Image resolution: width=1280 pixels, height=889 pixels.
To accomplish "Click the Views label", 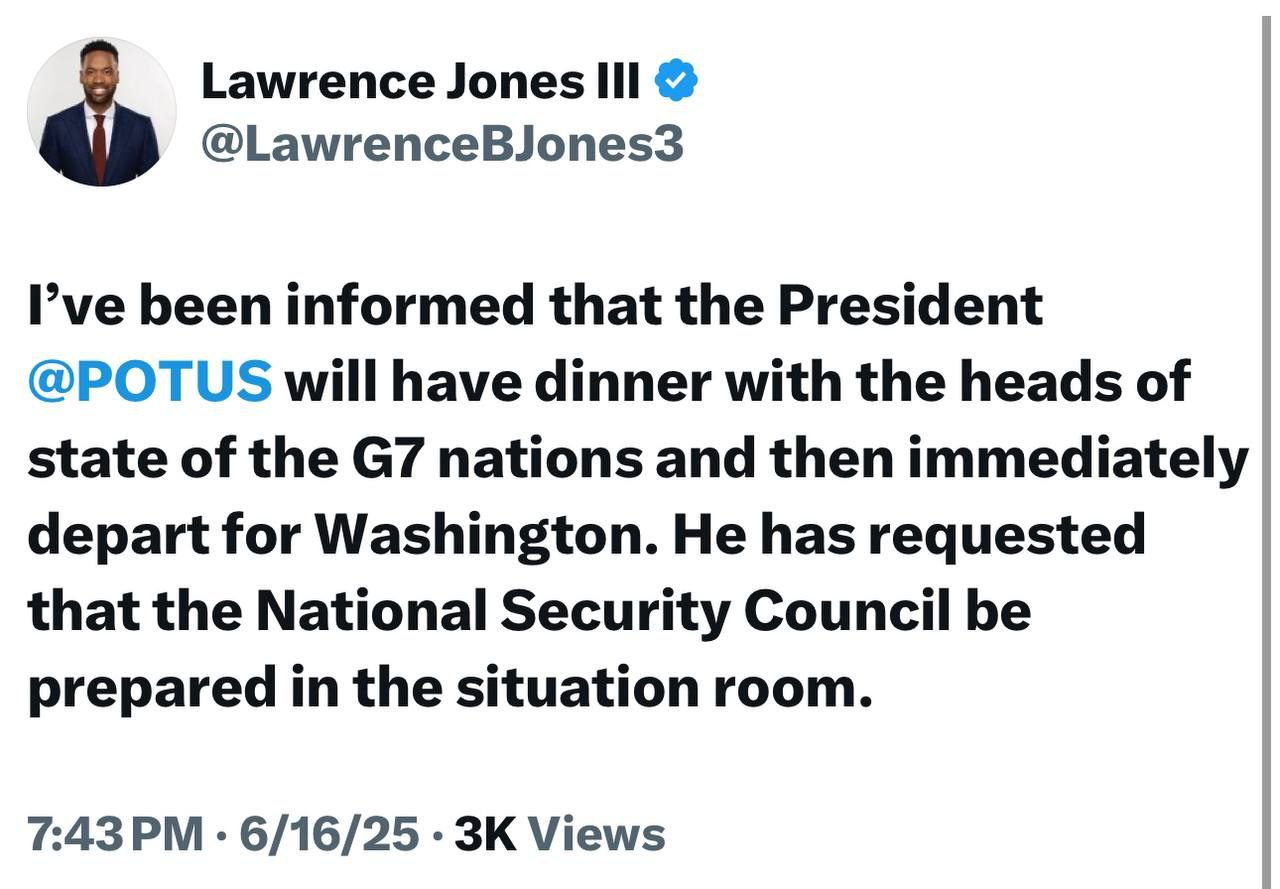I will click(595, 834).
